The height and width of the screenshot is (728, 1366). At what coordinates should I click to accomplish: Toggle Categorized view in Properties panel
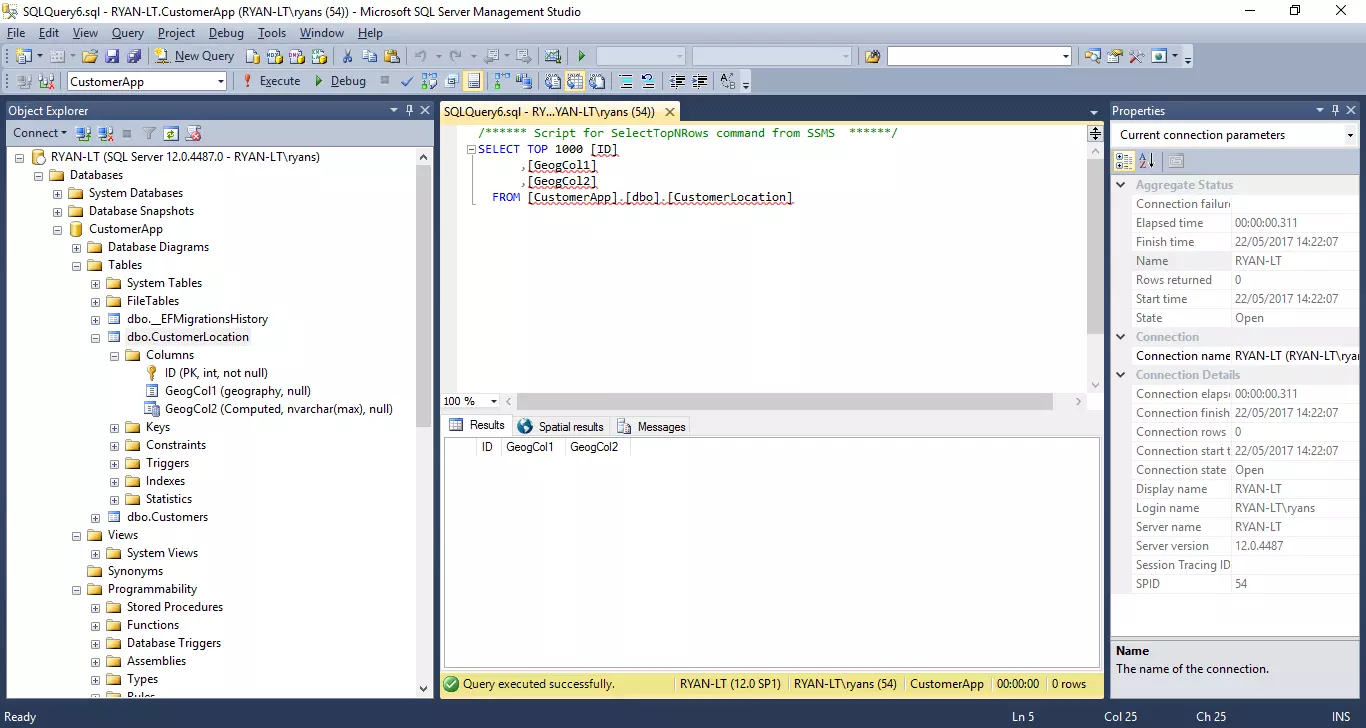coord(1124,161)
